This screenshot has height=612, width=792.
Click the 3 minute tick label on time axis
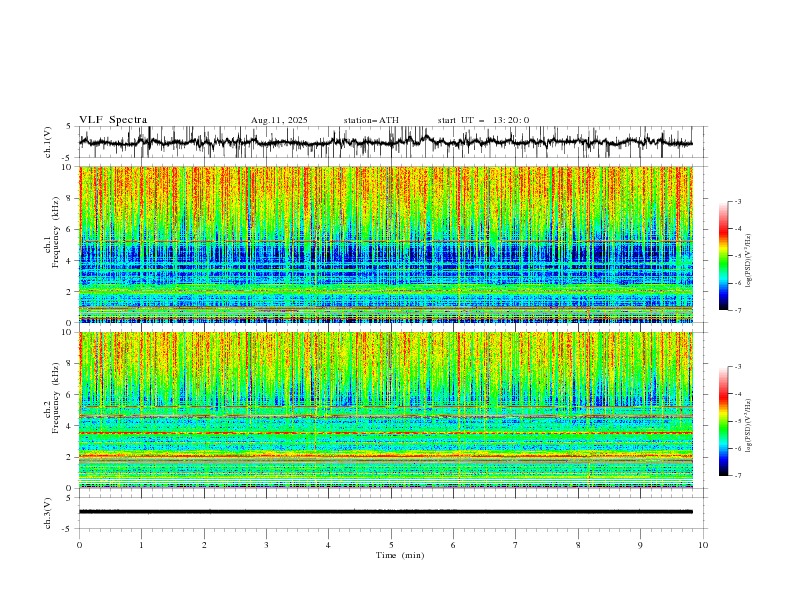click(266, 545)
